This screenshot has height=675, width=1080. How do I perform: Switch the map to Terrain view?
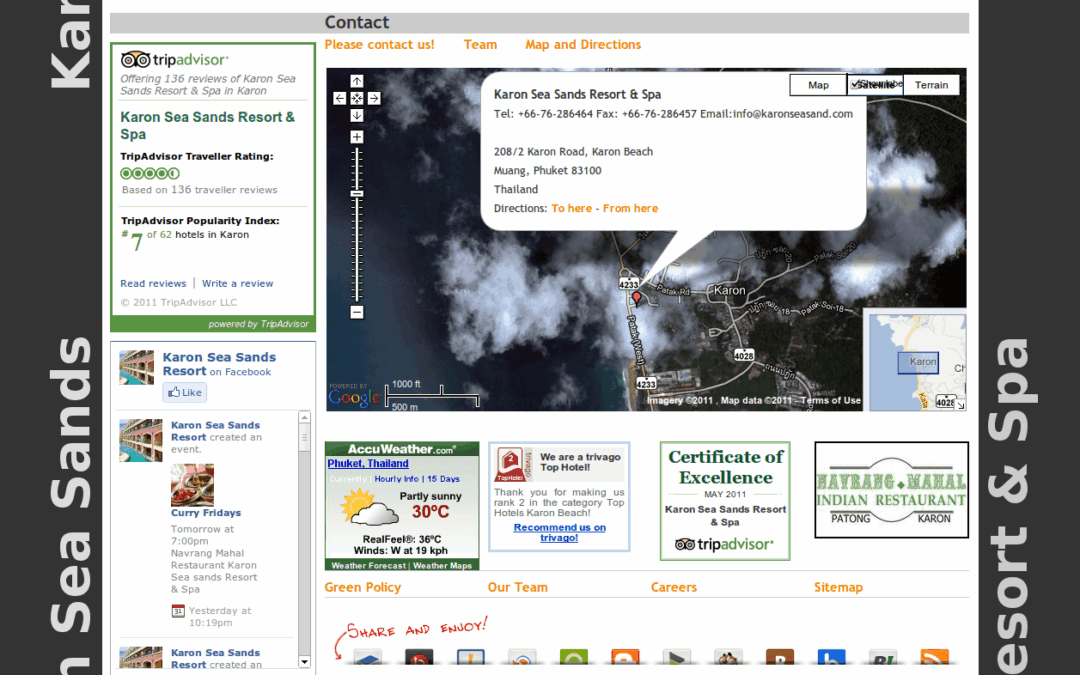(931, 85)
